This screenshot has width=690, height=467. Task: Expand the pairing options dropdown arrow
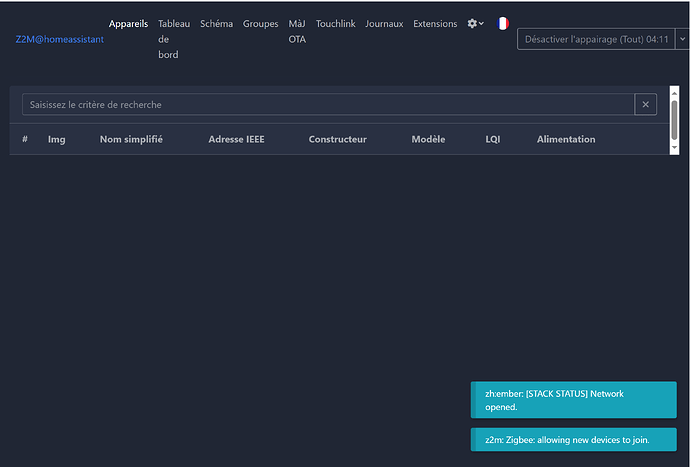683,39
